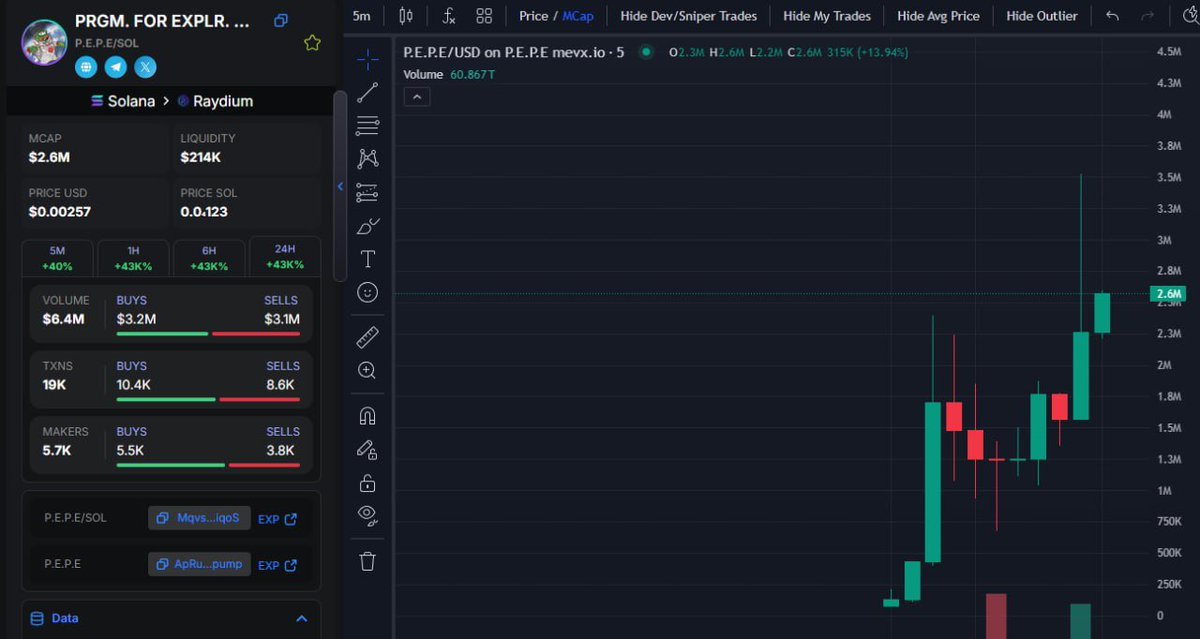The width and height of the screenshot is (1200, 639).
Task: Collapse the left info panel arrow
Action: (x=339, y=186)
